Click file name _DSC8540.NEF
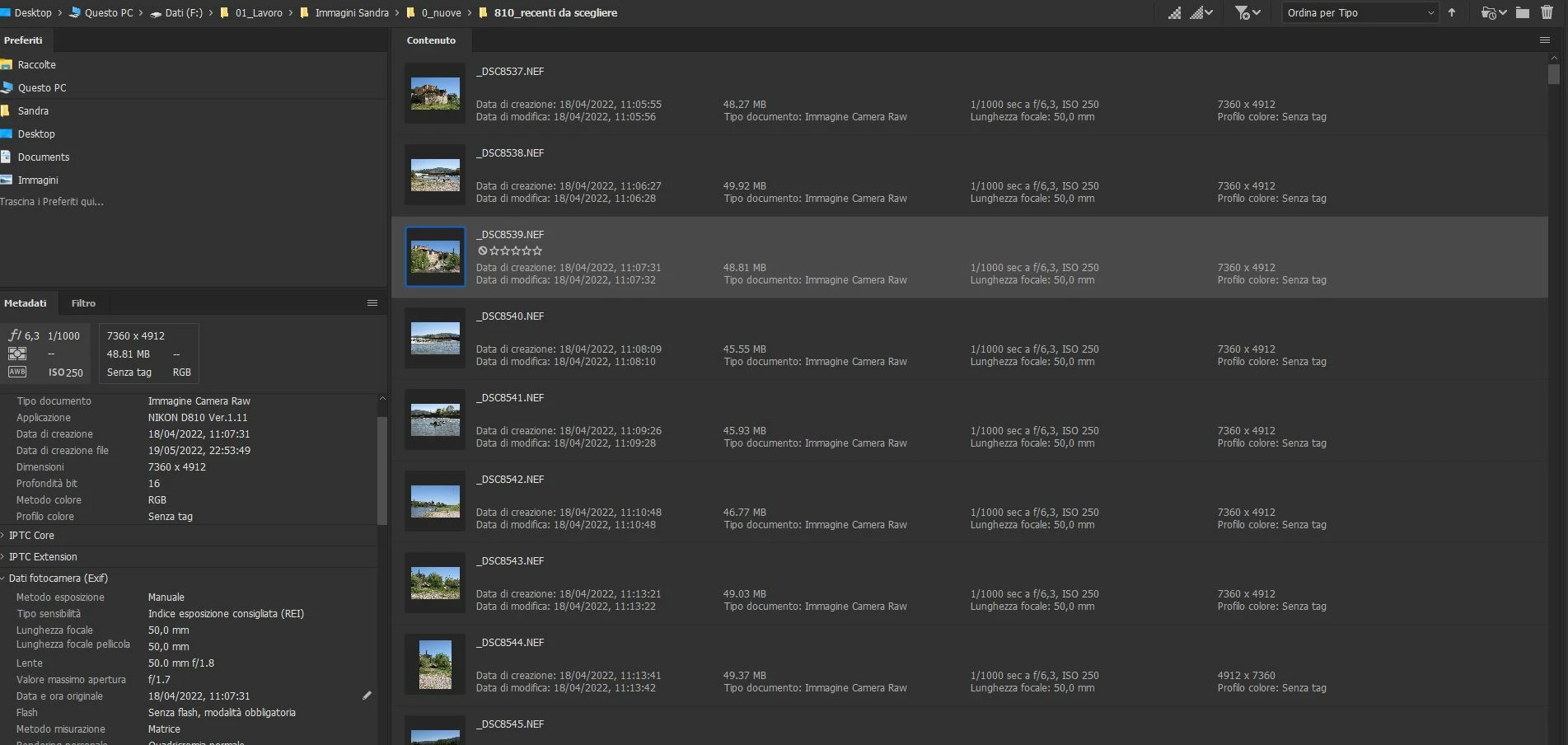The image size is (1568, 745). tap(510, 316)
